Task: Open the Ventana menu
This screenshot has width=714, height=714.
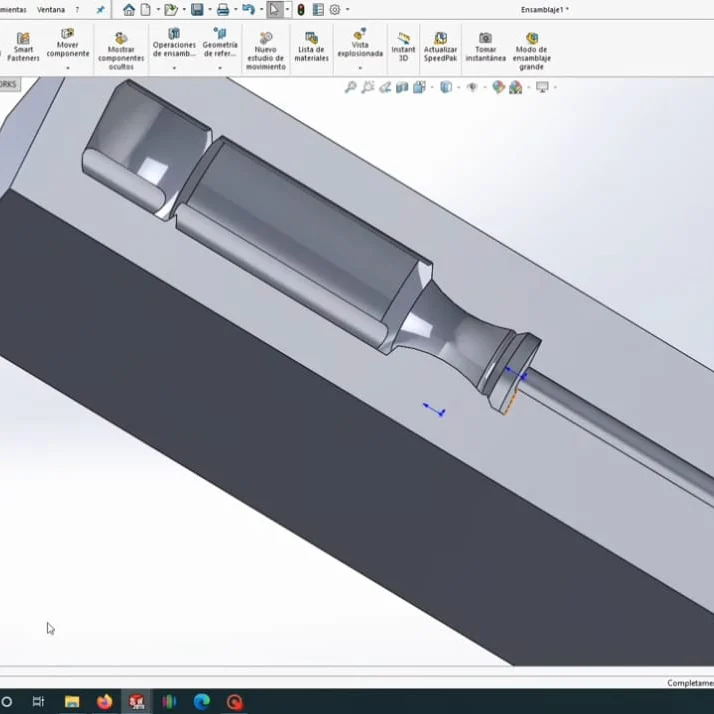Action: [x=50, y=10]
